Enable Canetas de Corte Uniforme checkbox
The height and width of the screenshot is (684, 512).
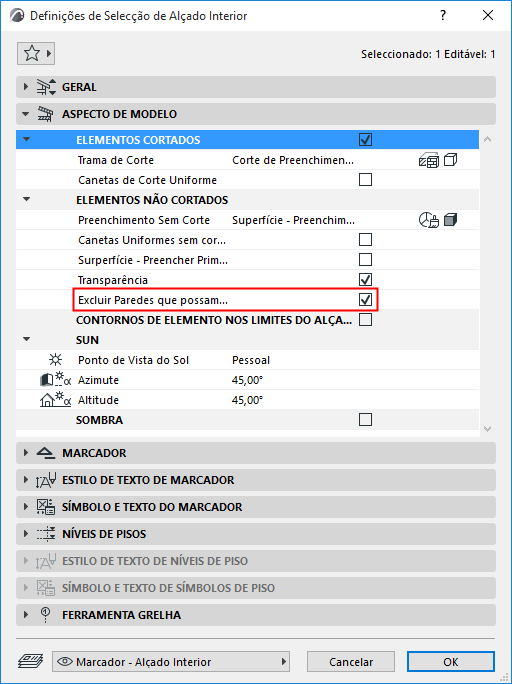click(365, 180)
